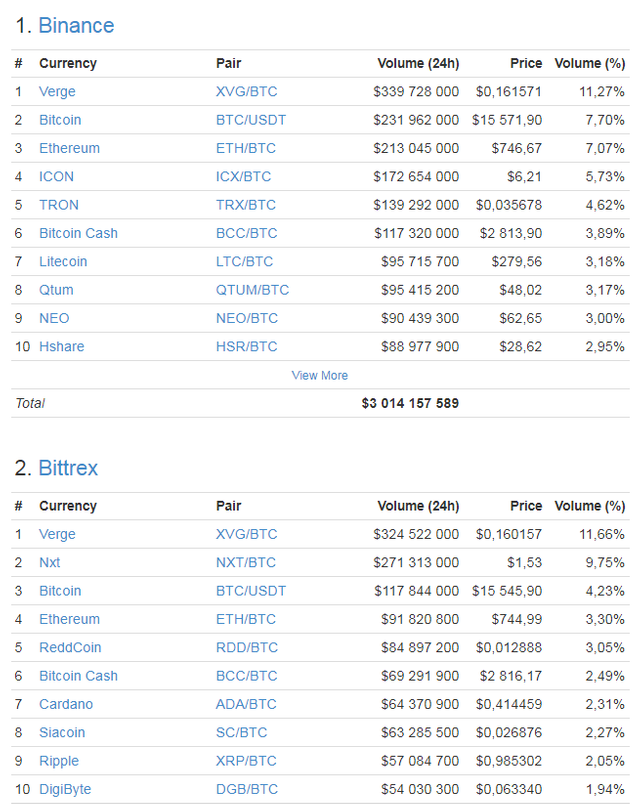
Task: Click View More under Binance table
Action: [319, 375]
